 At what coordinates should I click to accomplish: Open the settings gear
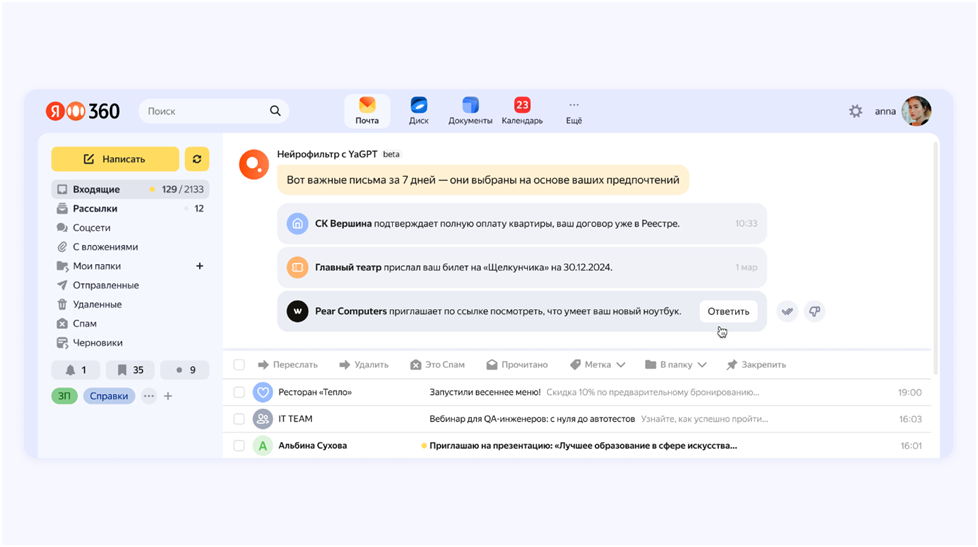click(x=856, y=111)
